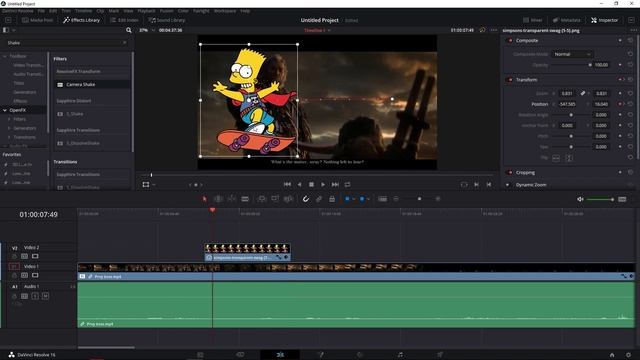Open the Workspace menu
Screen dimensions: 640x360
click(x=225, y=11)
